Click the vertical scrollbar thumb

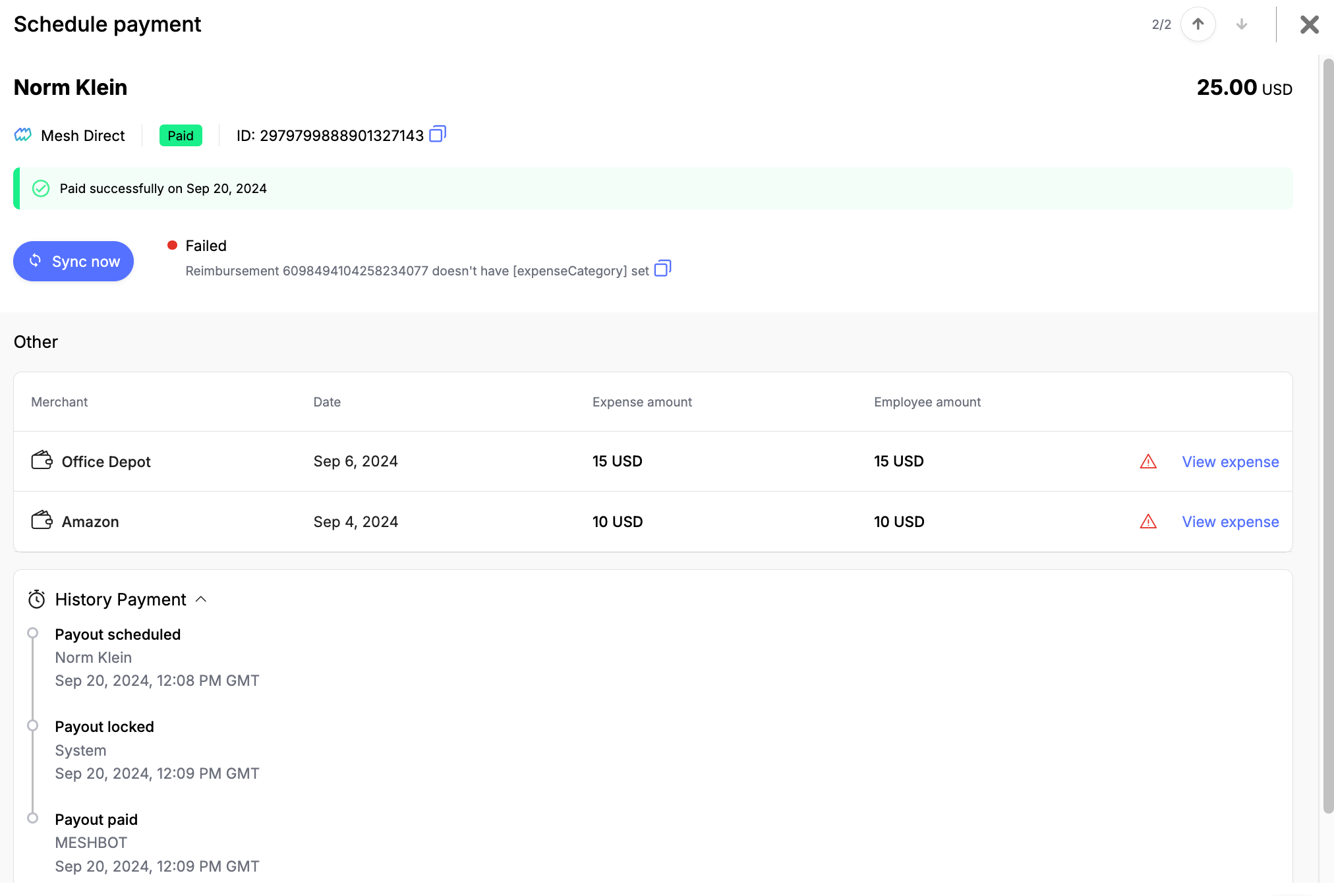[1328, 435]
